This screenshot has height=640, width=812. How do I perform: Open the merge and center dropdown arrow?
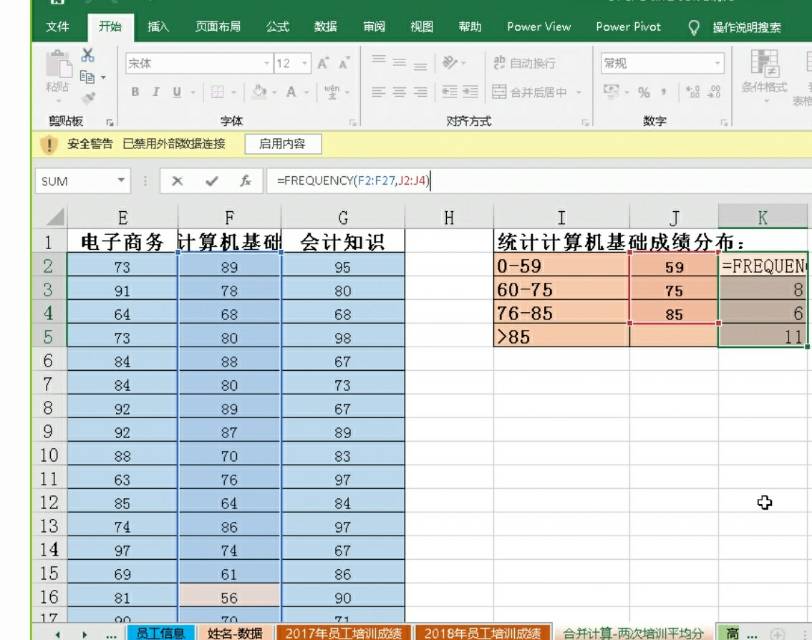(x=578, y=92)
